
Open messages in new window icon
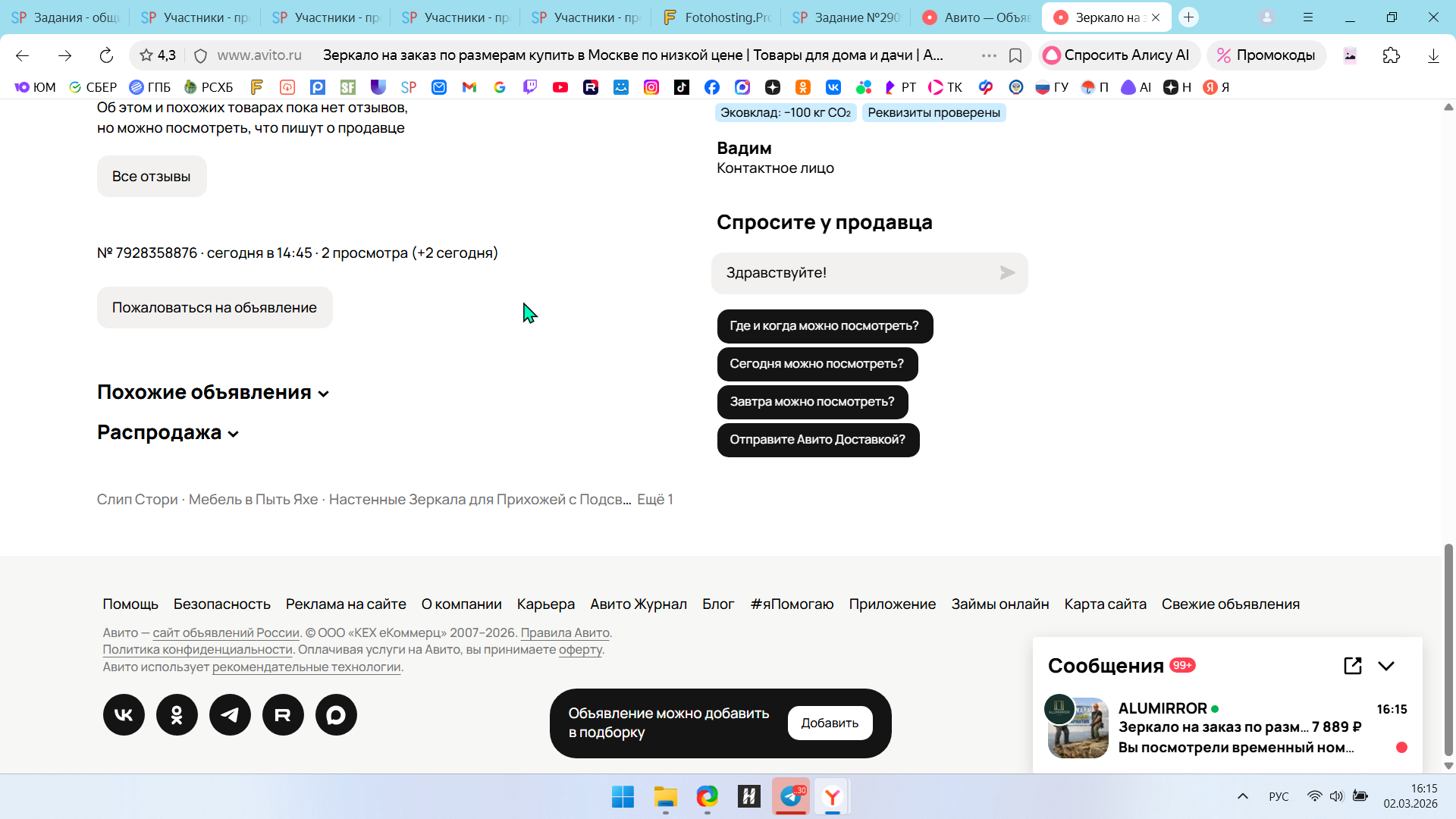click(x=1352, y=666)
